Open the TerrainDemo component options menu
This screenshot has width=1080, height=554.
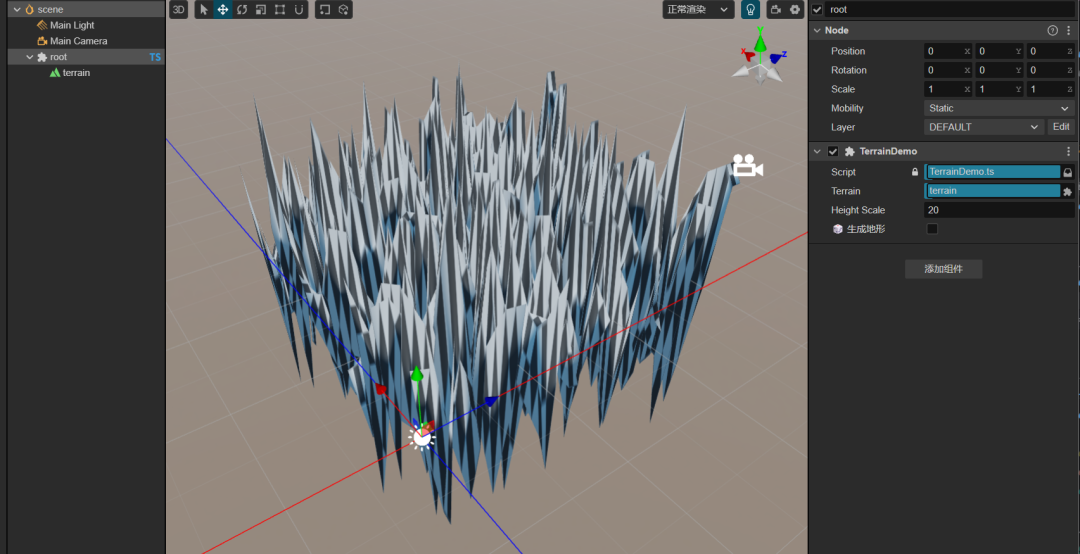pos(1068,152)
